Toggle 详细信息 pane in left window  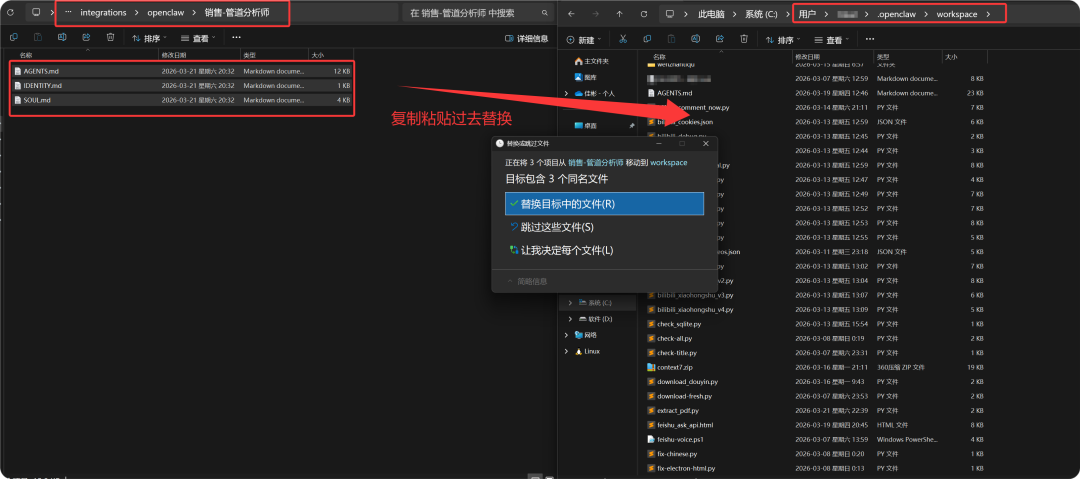point(527,39)
